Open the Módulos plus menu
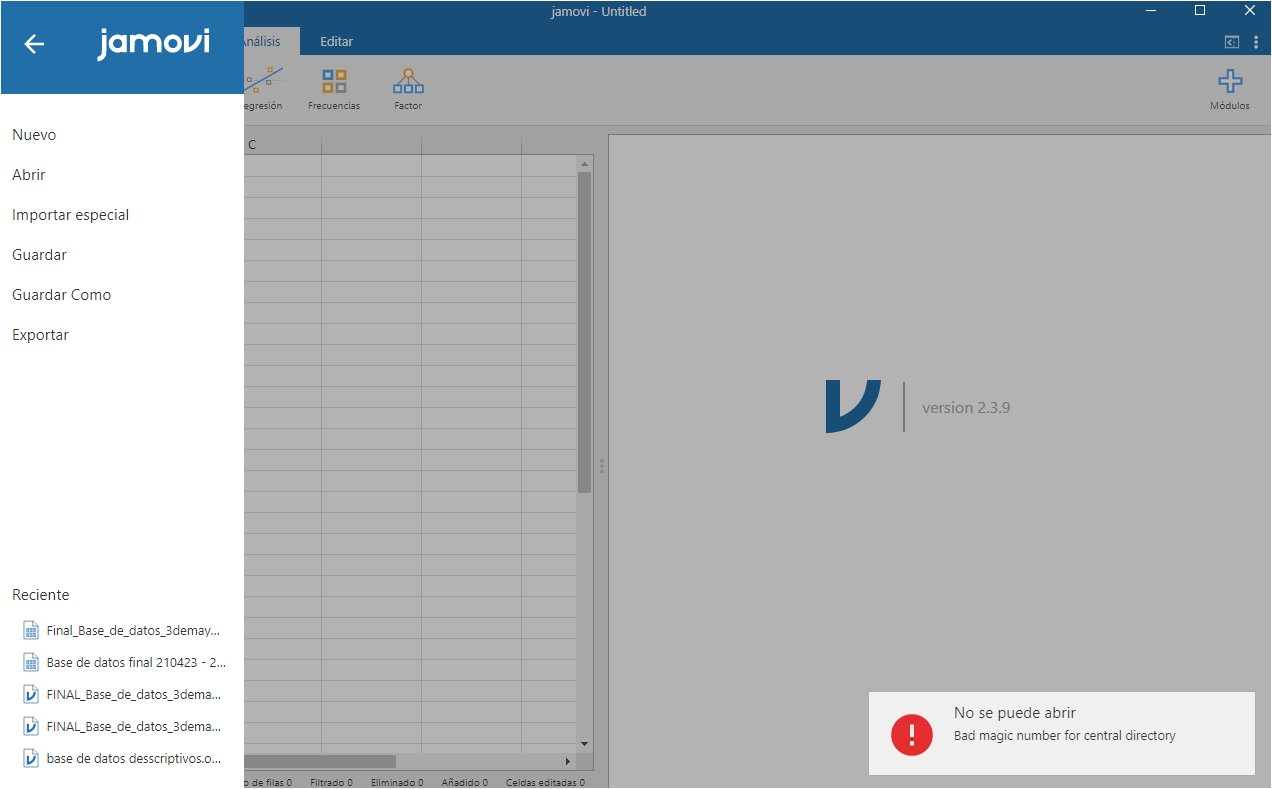 point(1230,89)
